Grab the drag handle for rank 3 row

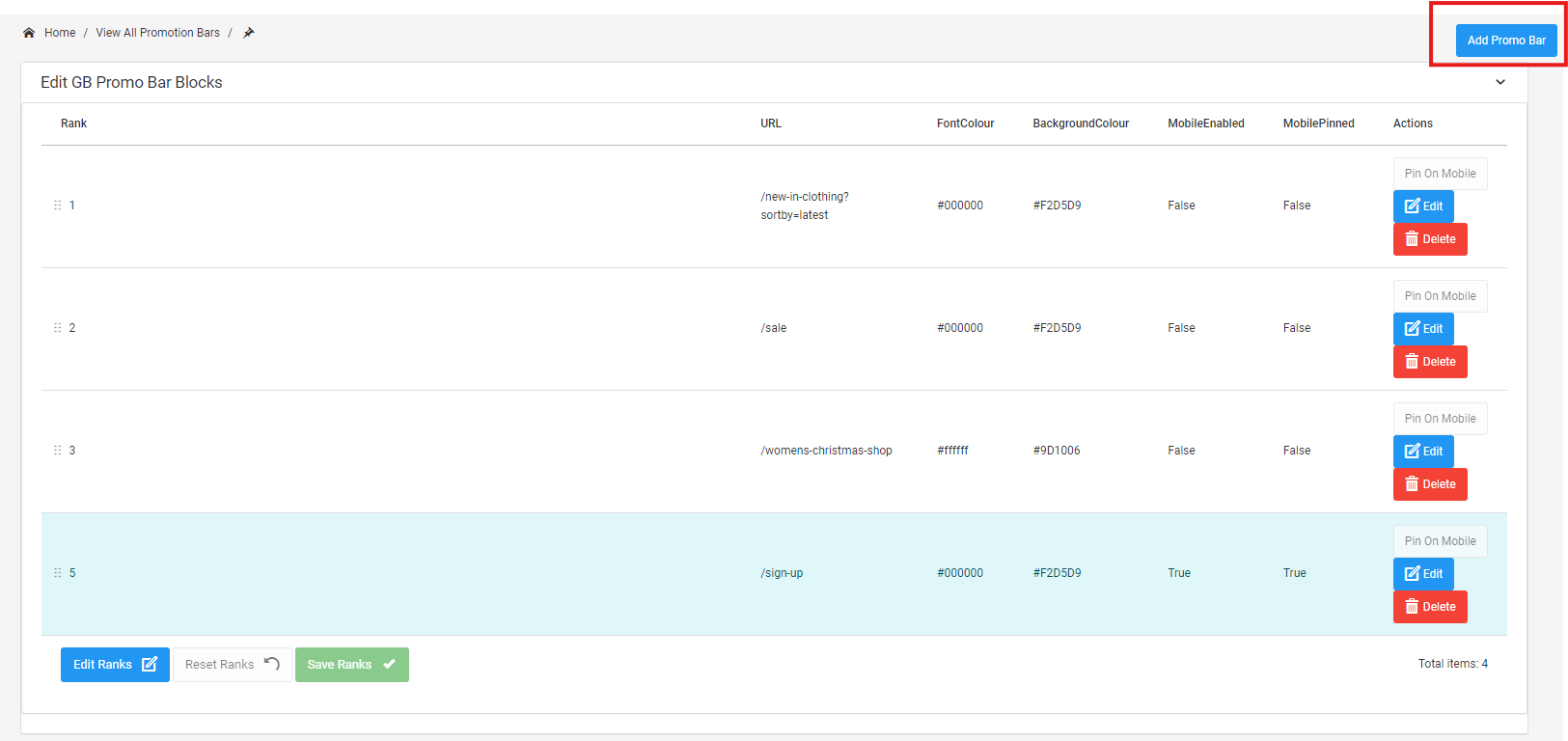click(58, 451)
